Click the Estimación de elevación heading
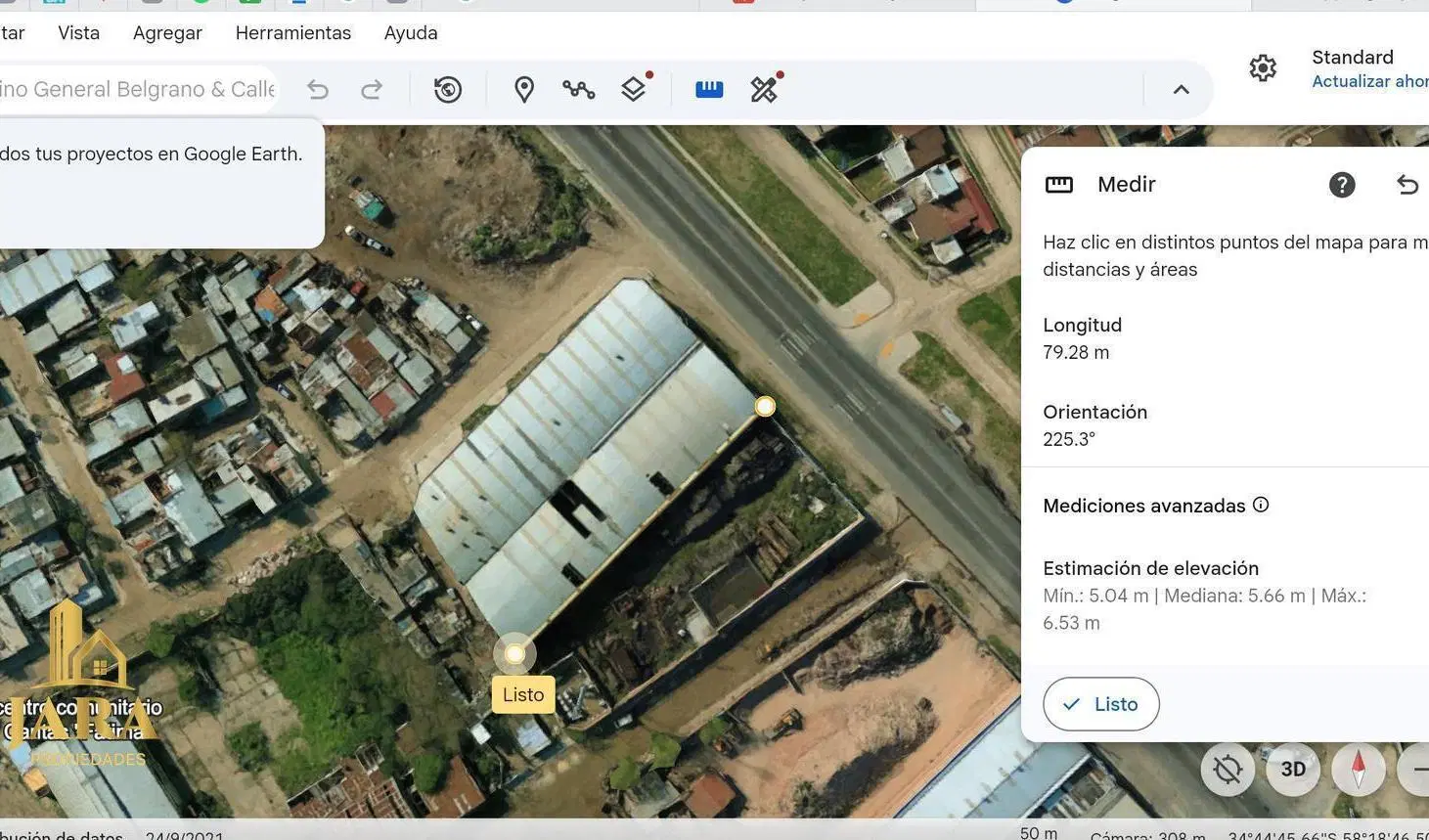Viewport: 1429px width, 840px height. coord(1150,568)
